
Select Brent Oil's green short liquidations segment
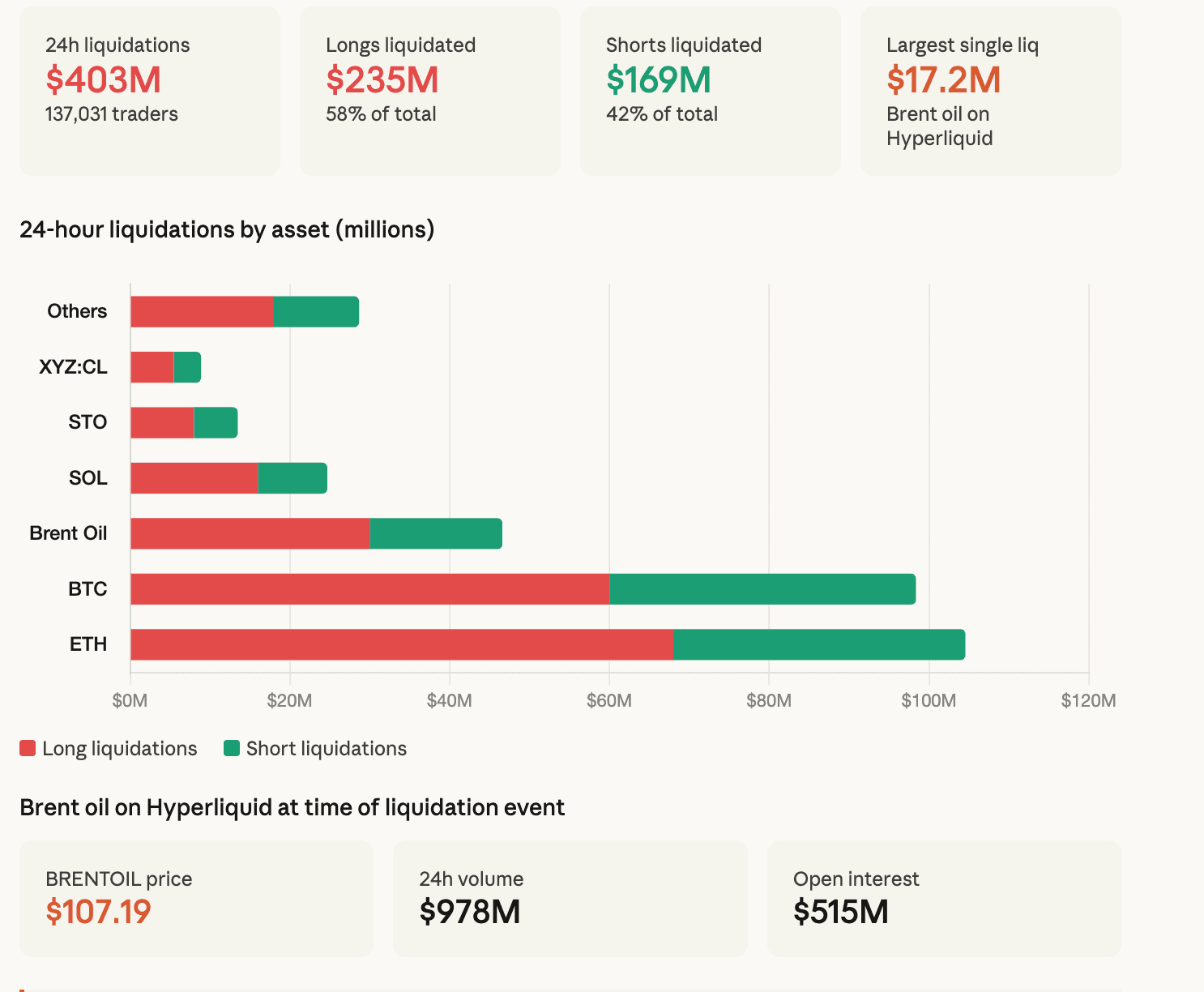point(436,533)
